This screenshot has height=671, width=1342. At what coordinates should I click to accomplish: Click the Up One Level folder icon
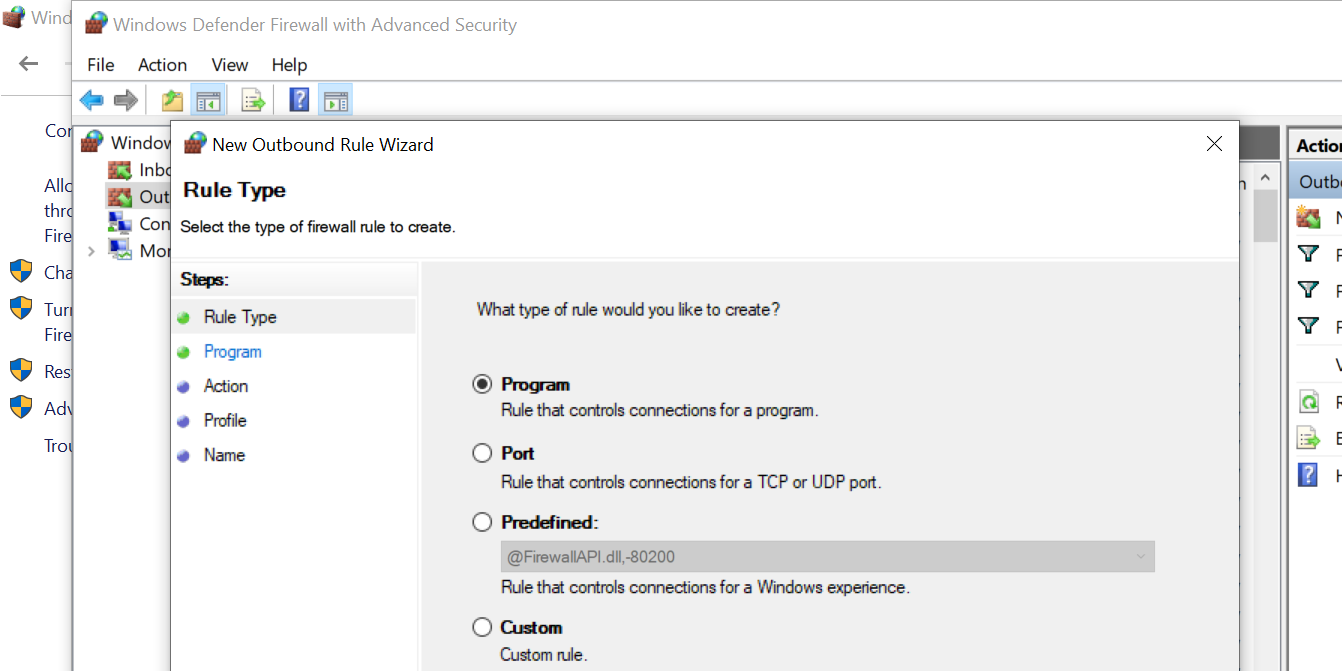tap(172, 100)
